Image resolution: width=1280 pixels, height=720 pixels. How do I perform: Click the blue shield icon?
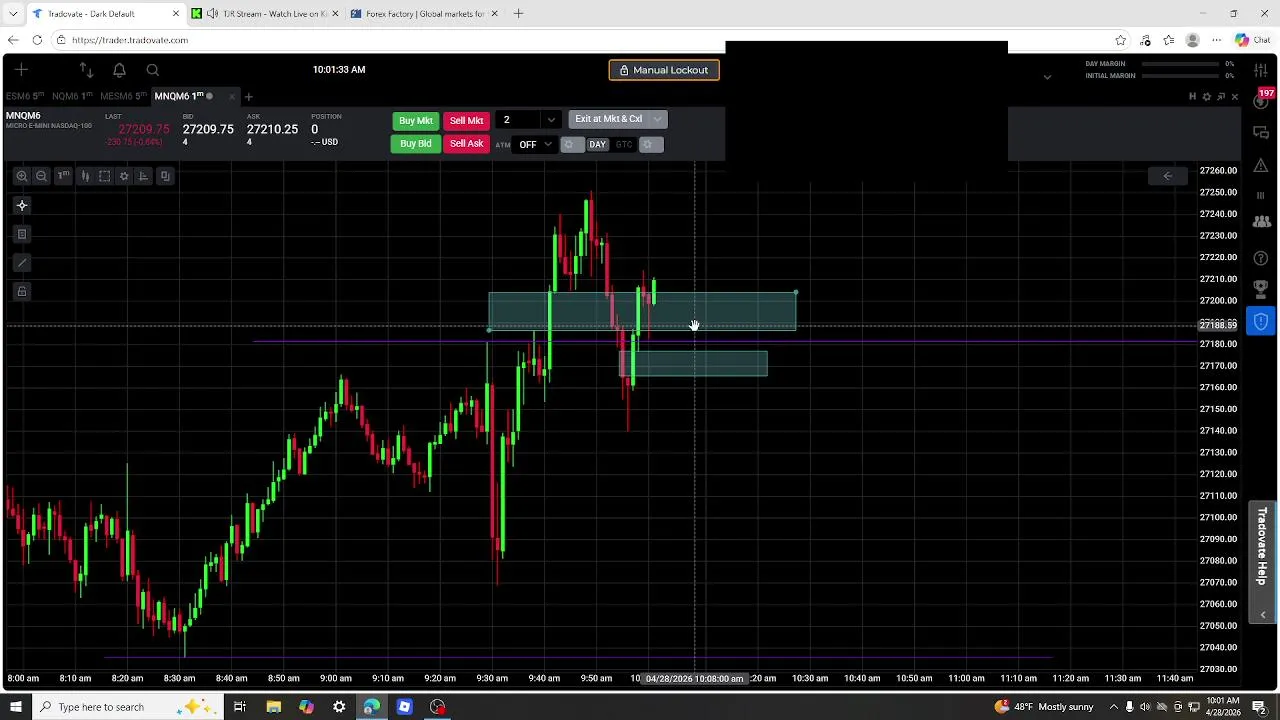tap(1261, 322)
